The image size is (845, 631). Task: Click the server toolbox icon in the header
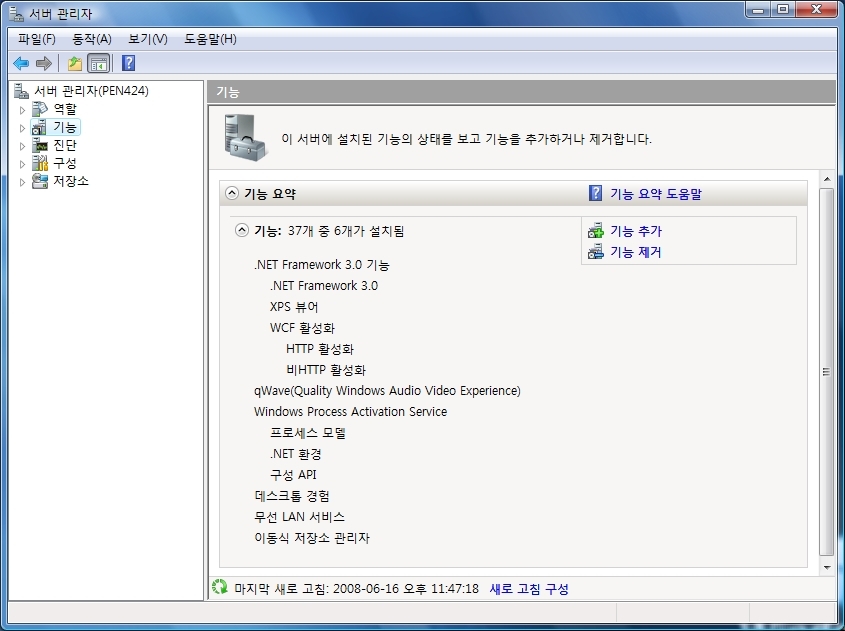245,137
